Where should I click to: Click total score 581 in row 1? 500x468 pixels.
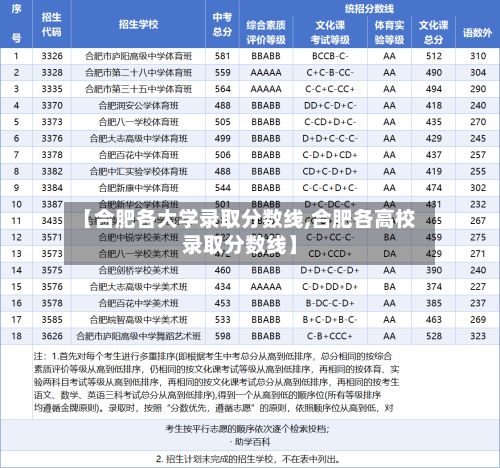coord(223,56)
